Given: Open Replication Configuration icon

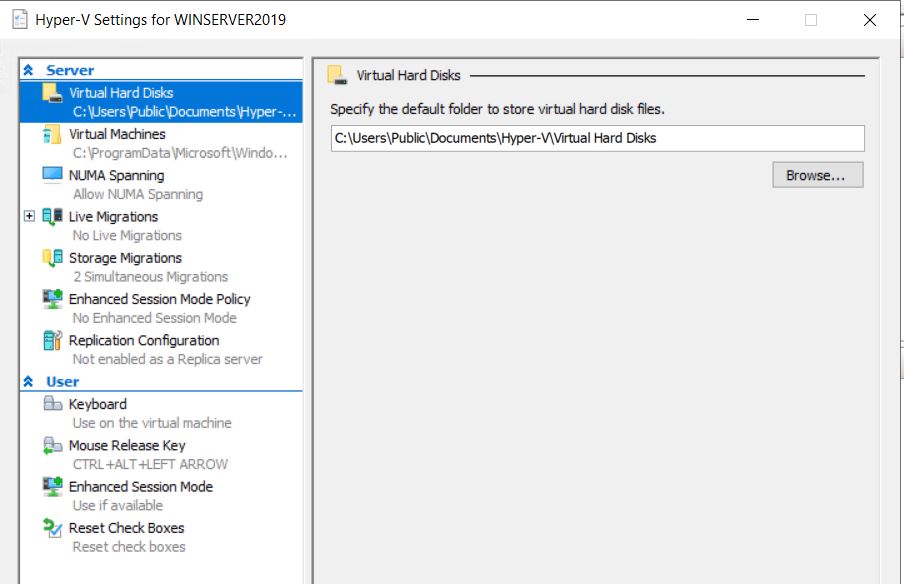Looking at the screenshot, I should coord(52,340).
